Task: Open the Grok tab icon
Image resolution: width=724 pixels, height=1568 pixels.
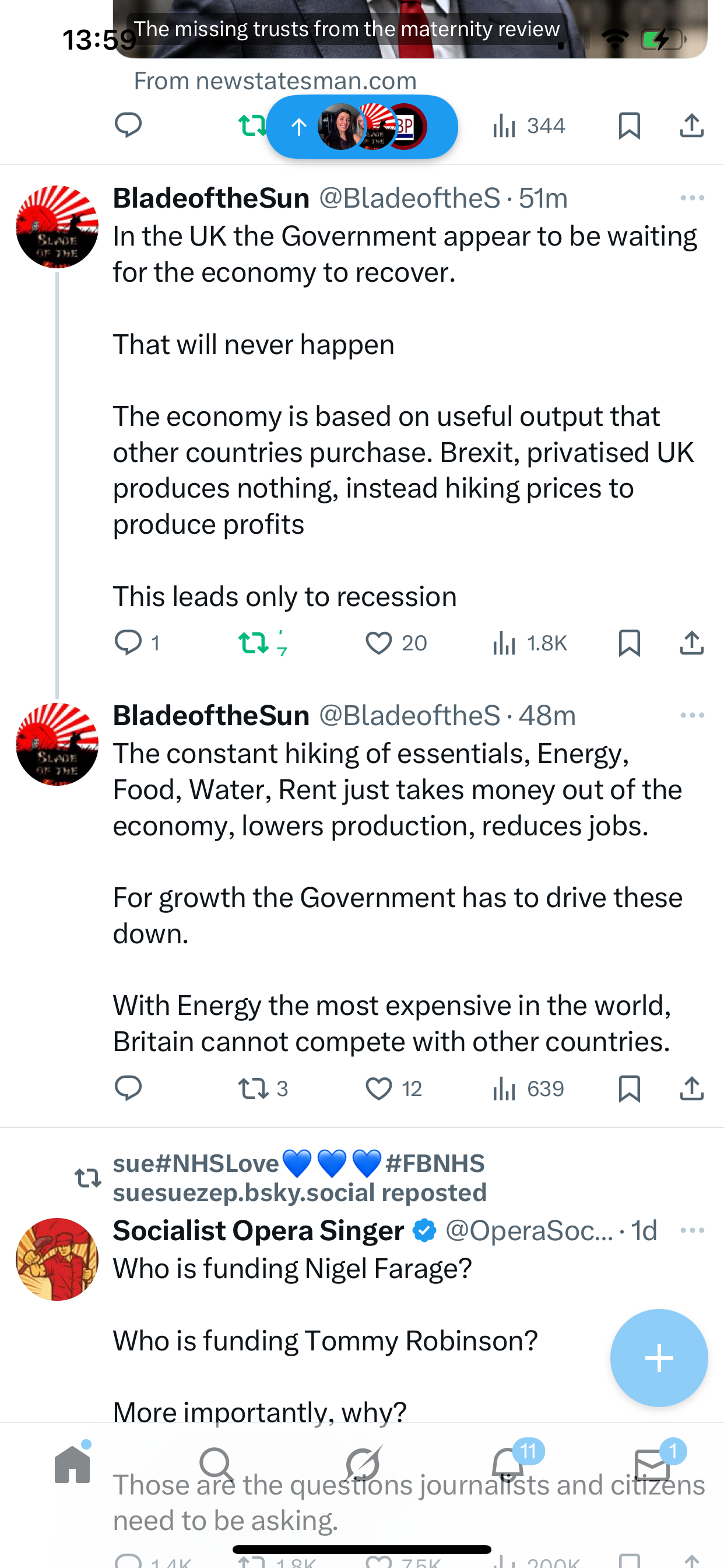Action: point(363,1464)
